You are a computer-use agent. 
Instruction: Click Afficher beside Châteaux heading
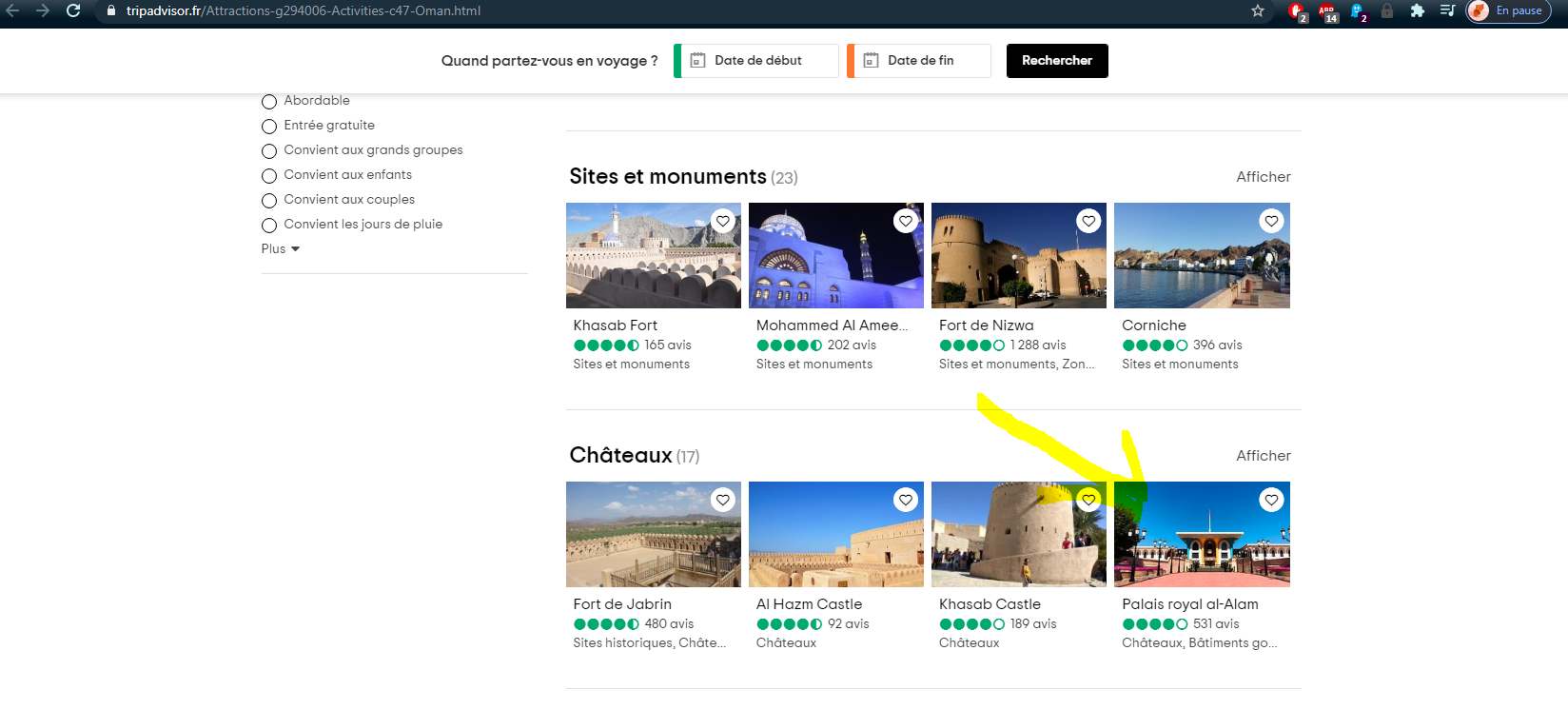tap(1263, 456)
